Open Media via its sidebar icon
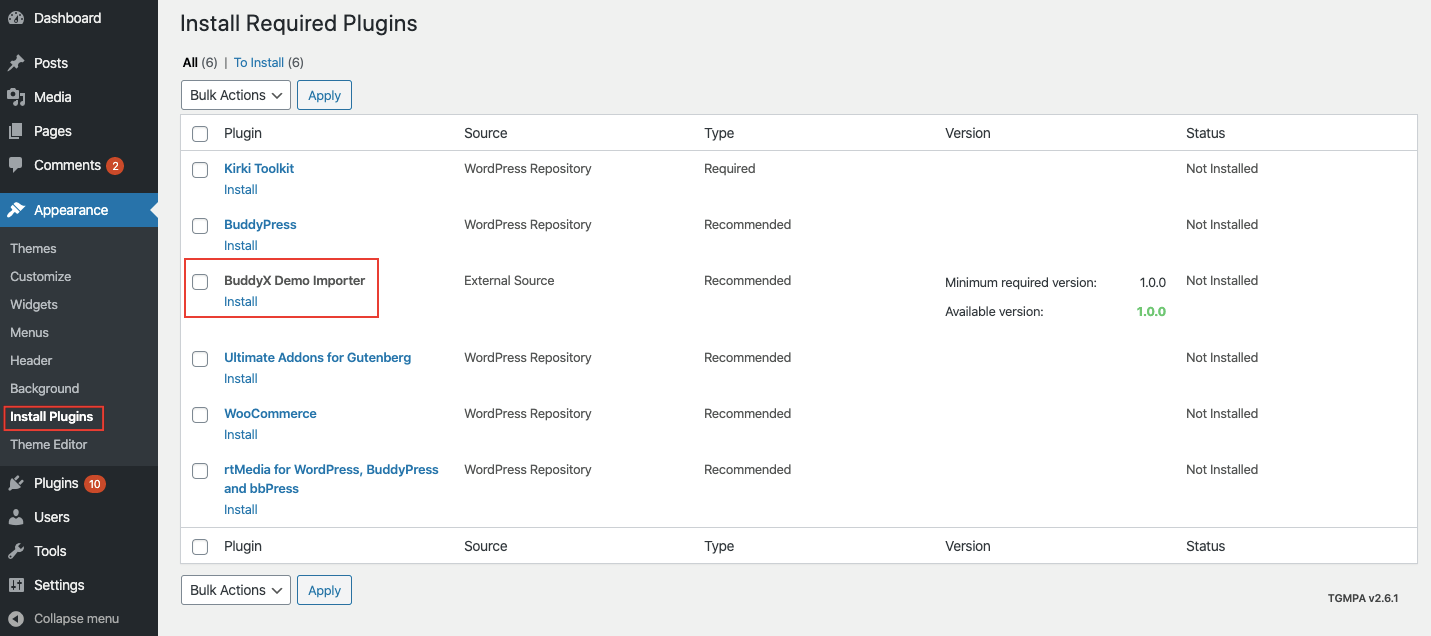1431x636 pixels. coord(16,97)
